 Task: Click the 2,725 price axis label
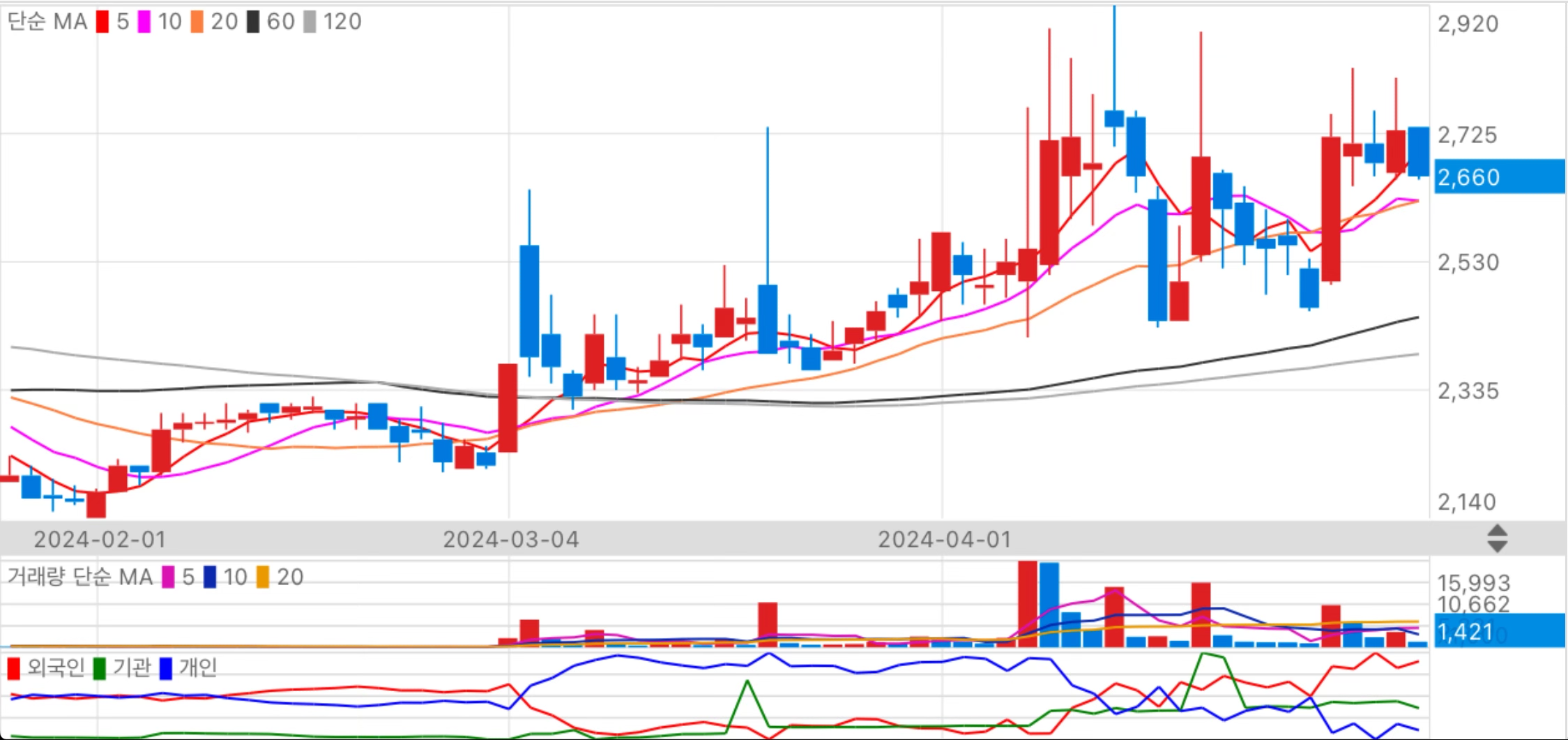coord(1468,135)
